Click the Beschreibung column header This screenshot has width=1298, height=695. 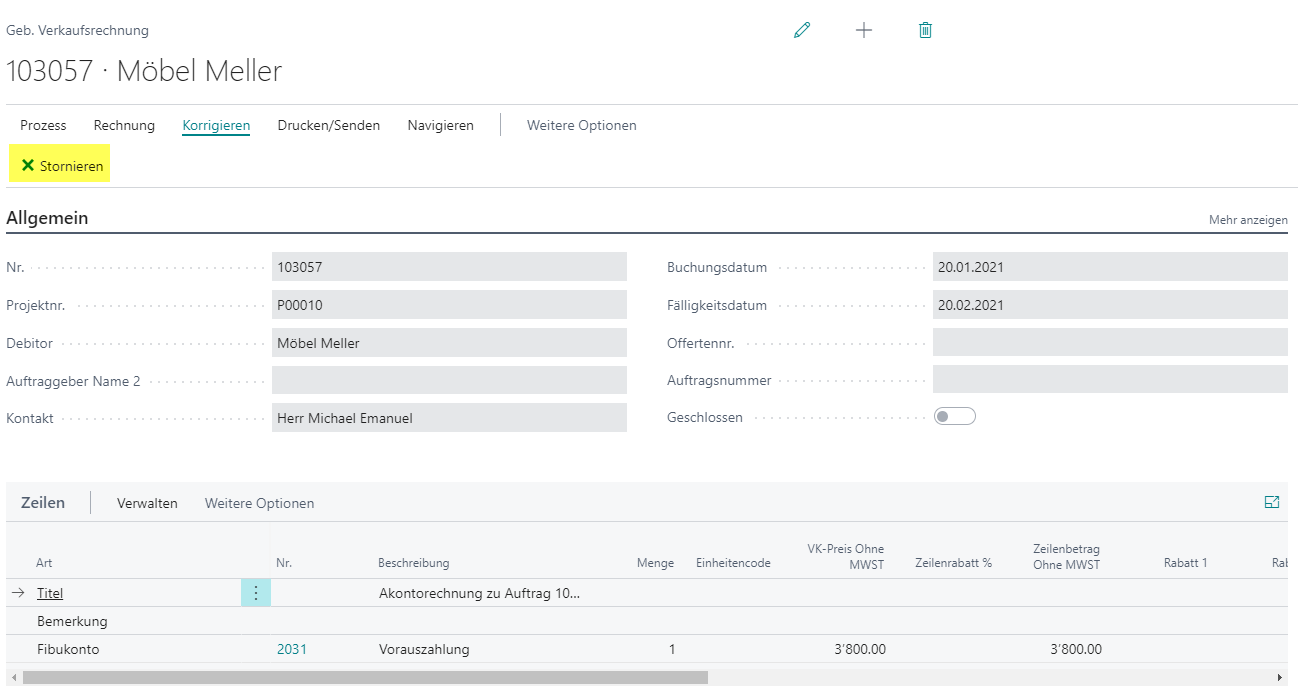point(414,563)
